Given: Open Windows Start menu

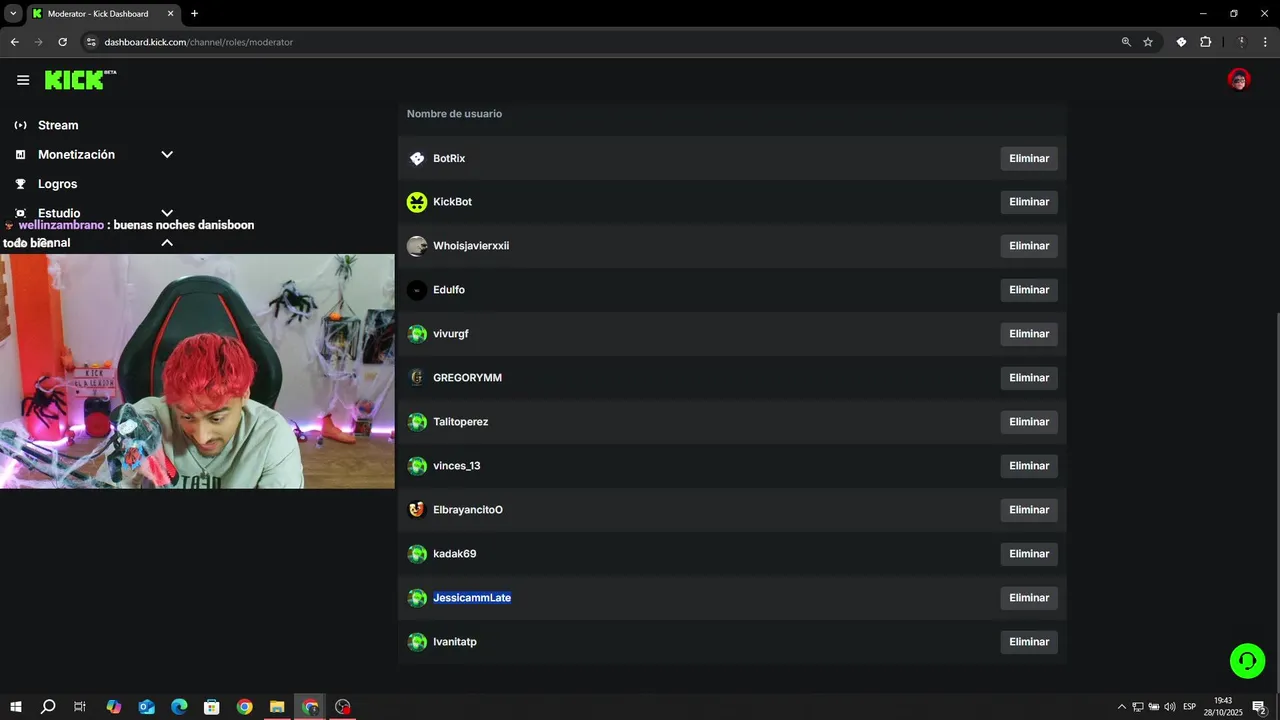Looking at the screenshot, I should (16, 707).
